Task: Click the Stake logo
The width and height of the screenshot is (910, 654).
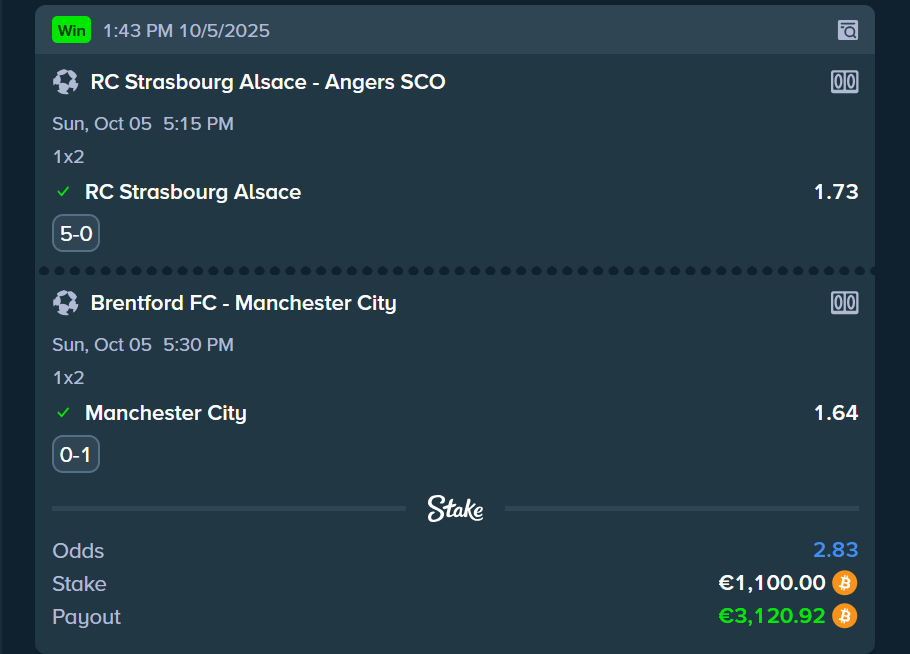Action: point(455,509)
